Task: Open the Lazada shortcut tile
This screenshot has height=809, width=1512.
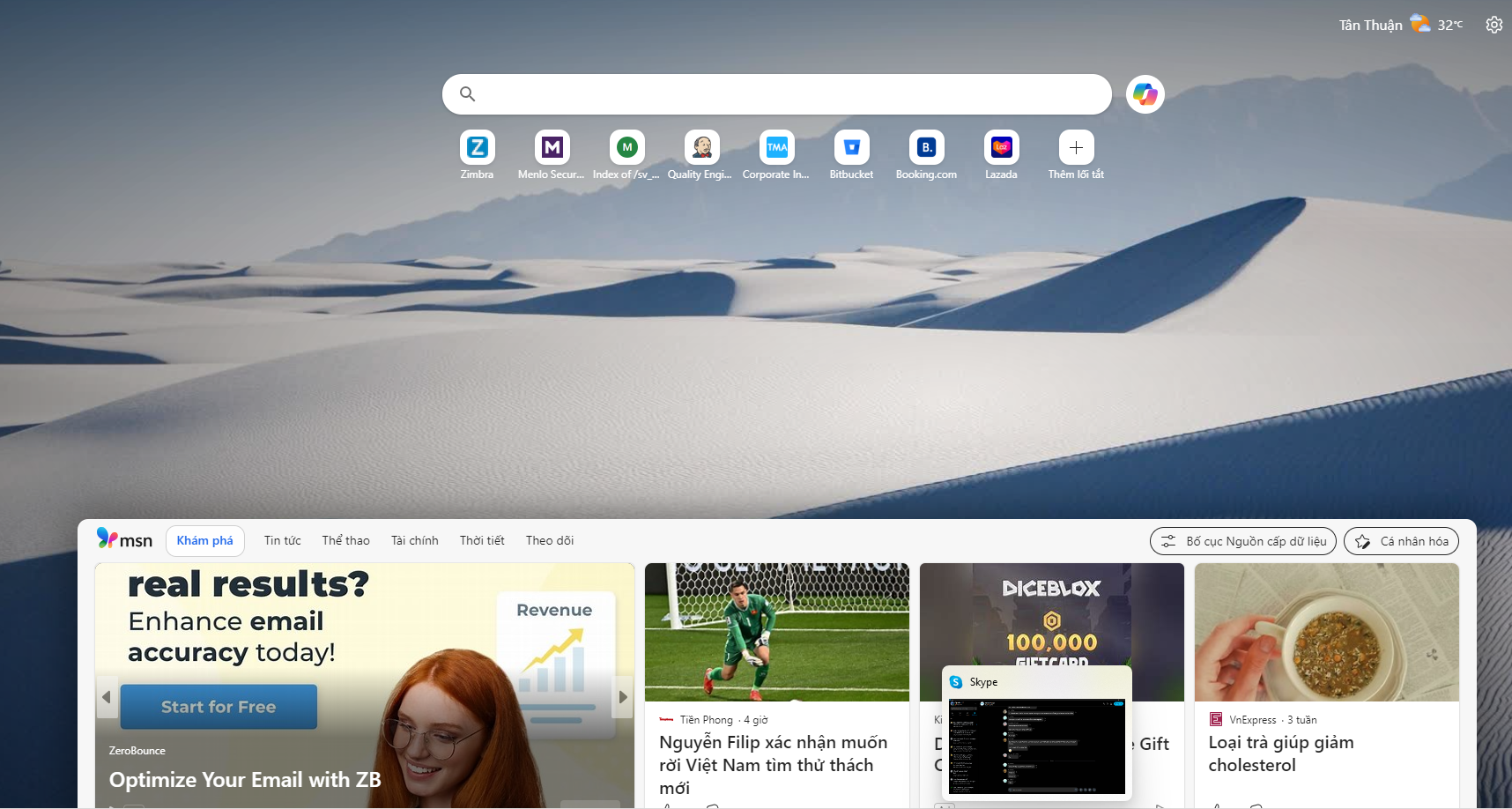Action: tap(1001, 148)
